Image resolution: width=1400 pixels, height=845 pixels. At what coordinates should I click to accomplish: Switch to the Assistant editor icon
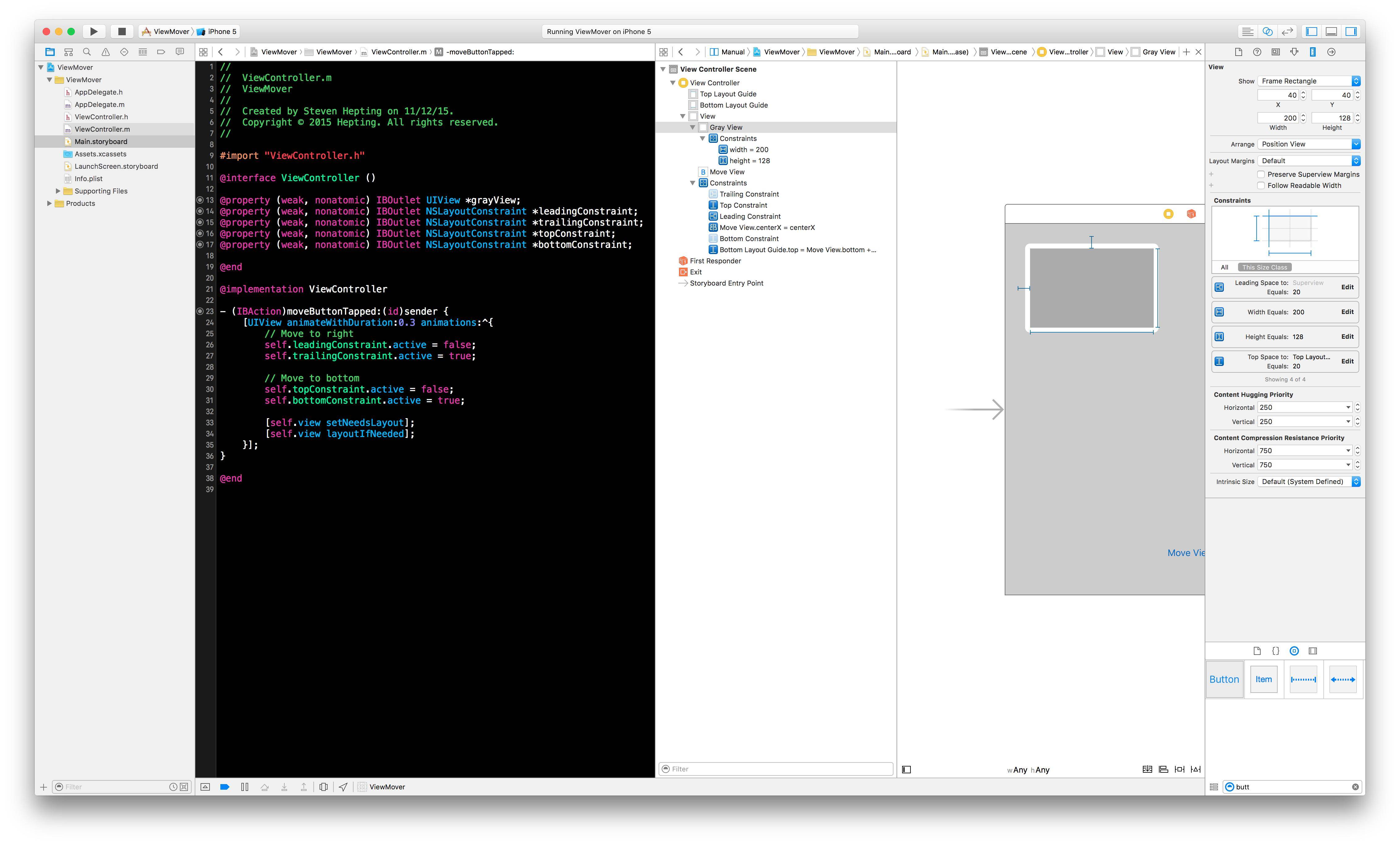click(1267, 31)
